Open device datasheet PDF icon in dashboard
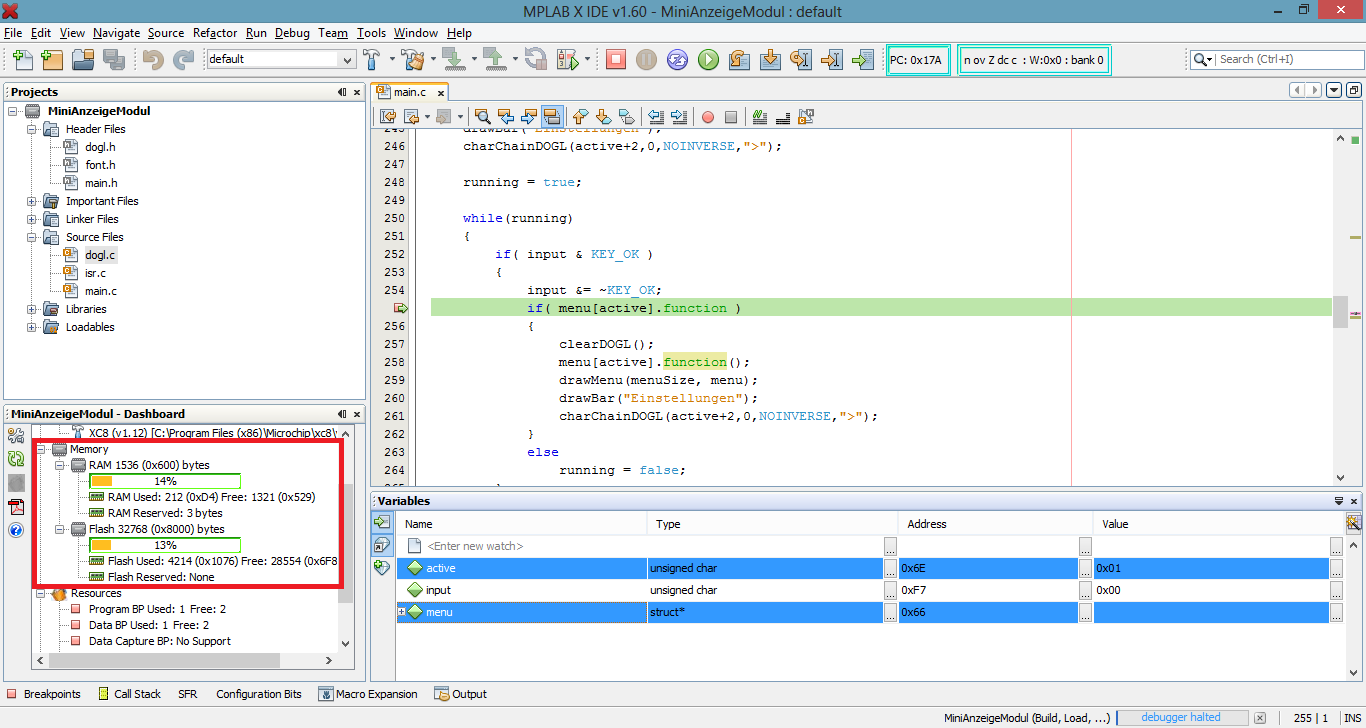Viewport: 1366px width, 728px height. click(16, 507)
